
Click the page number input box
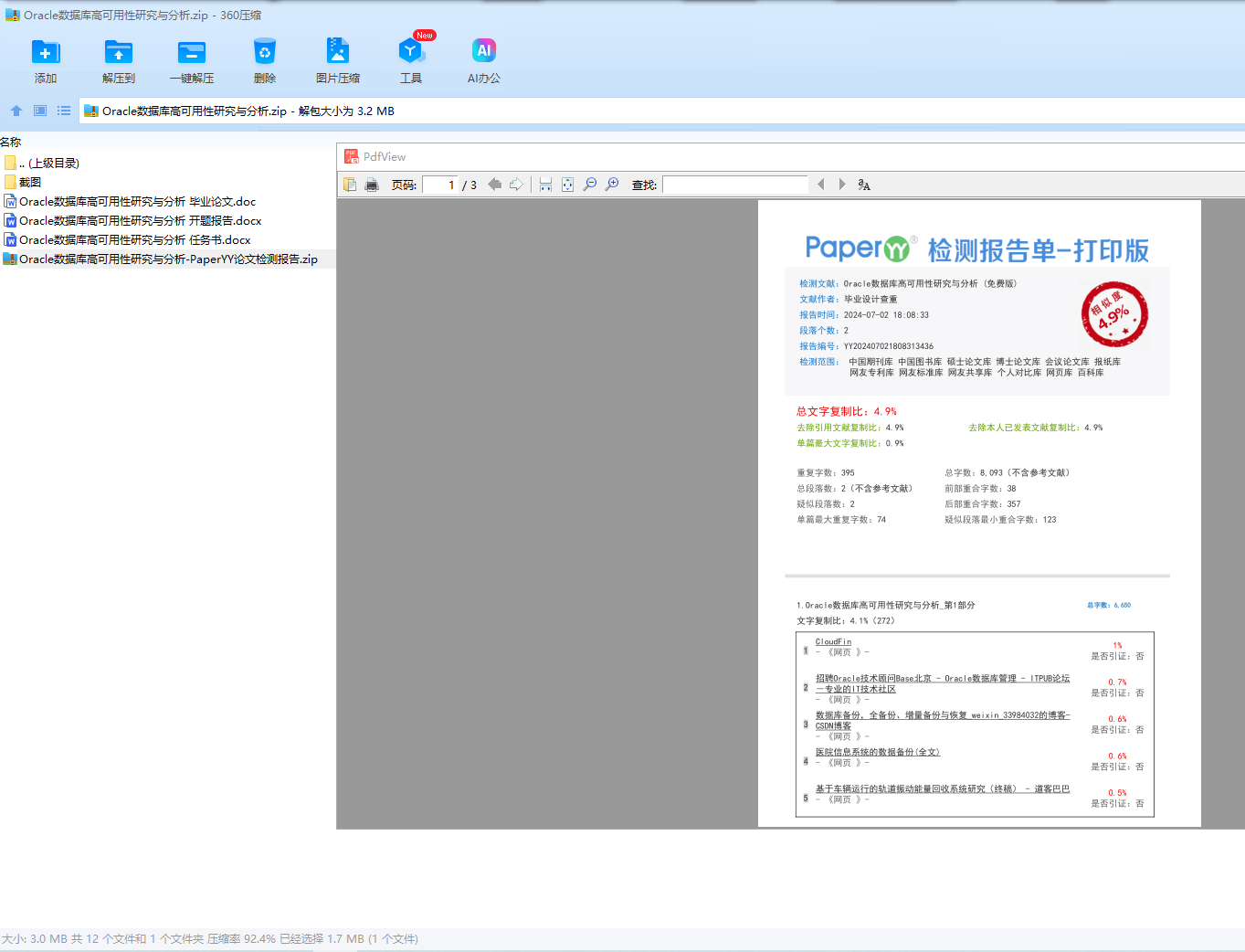[439, 185]
